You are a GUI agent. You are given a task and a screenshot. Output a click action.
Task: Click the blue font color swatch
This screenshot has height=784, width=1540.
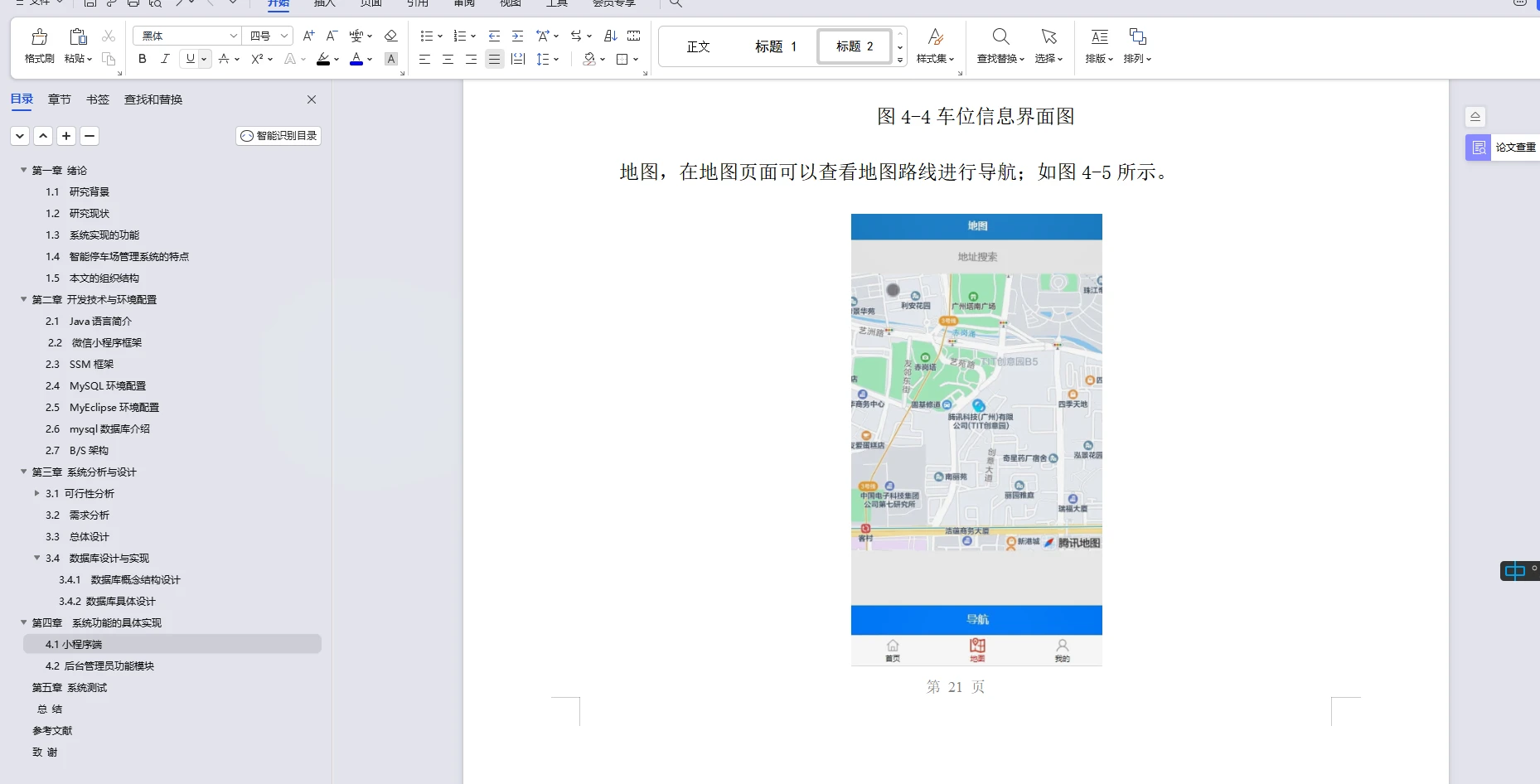coord(356,59)
